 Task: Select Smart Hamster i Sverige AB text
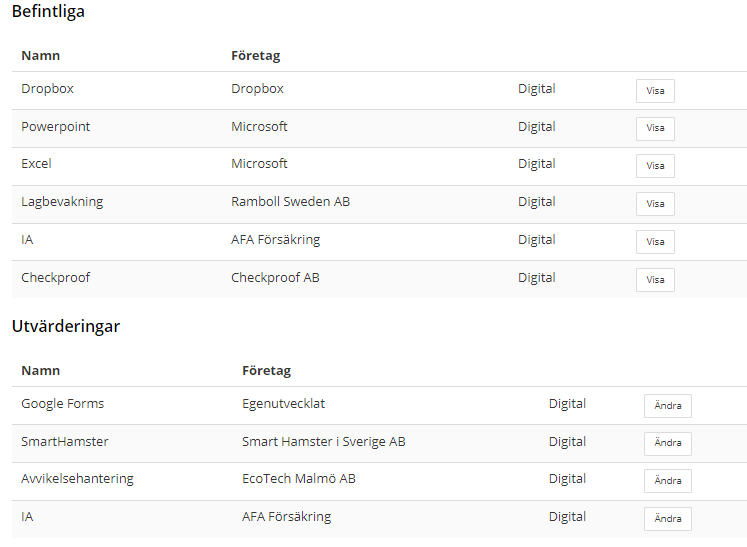pyautogui.click(x=323, y=442)
